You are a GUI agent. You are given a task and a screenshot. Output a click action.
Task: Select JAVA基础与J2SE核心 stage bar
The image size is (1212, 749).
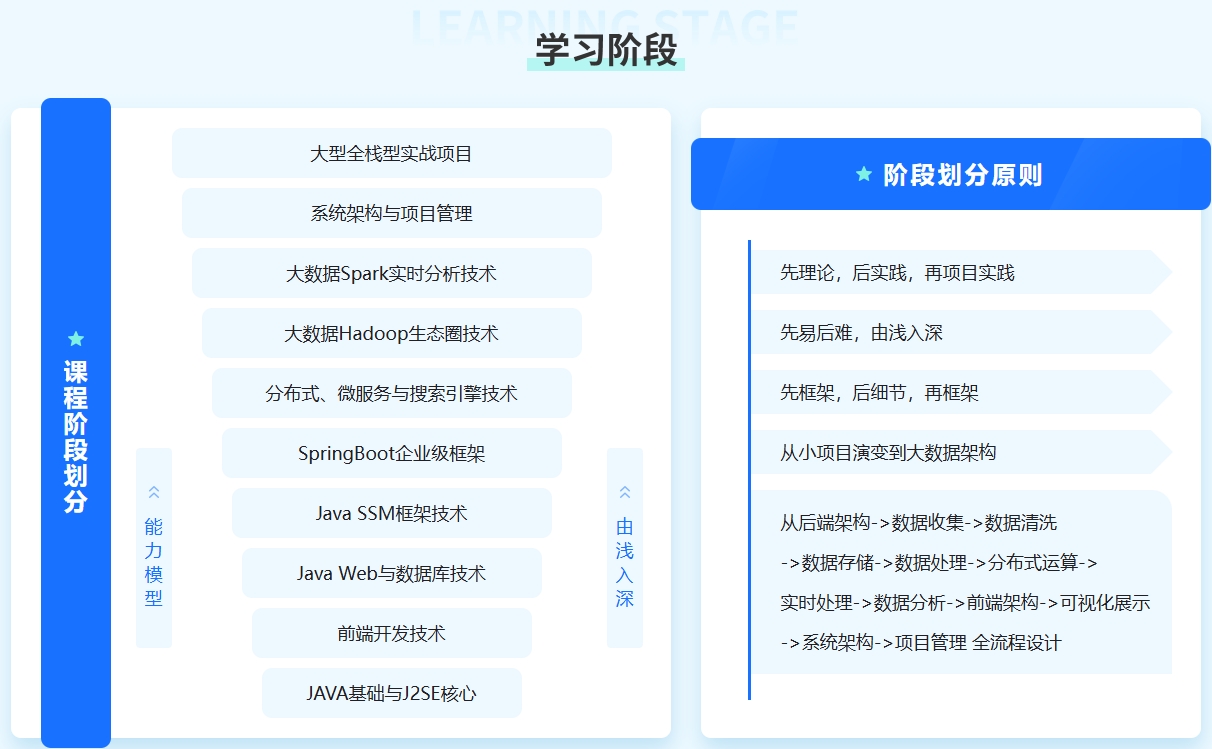392,693
